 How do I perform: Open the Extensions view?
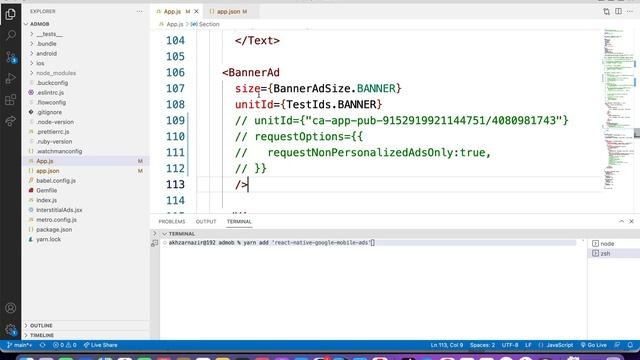[11, 100]
